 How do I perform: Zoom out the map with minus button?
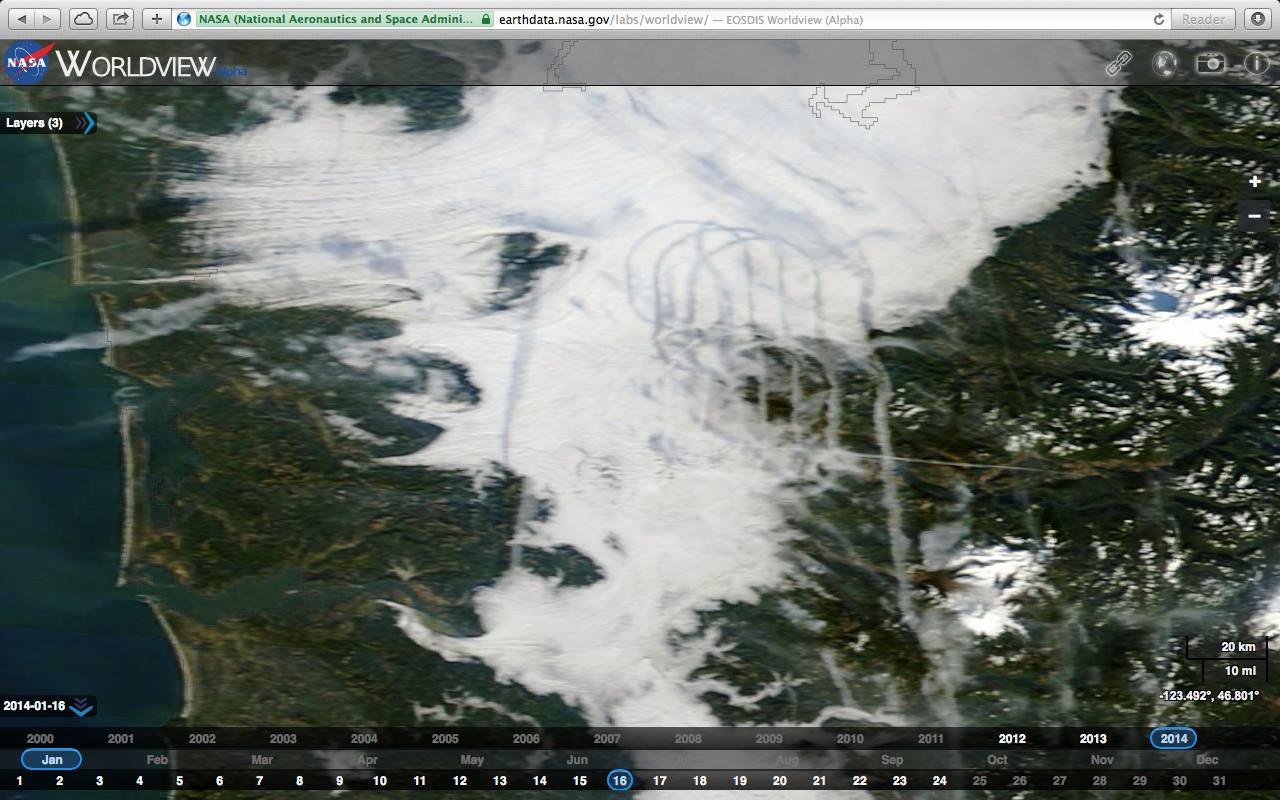click(1255, 216)
